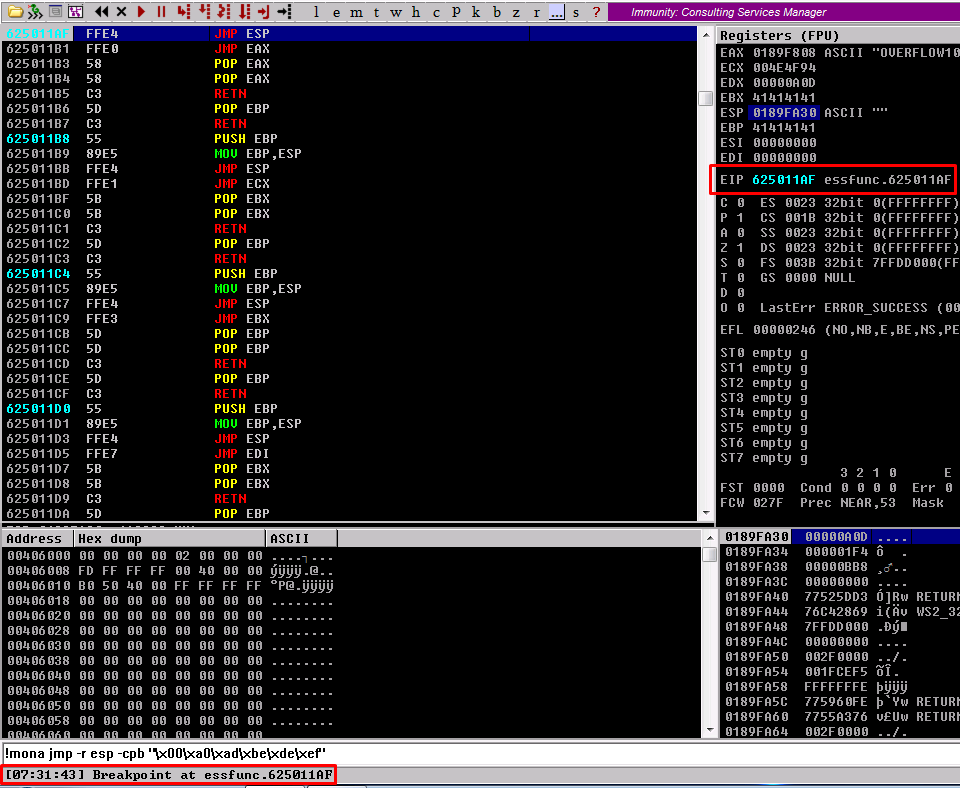Click the Hex dump column header
Image resolution: width=960 pixels, height=788 pixels.
point(170,538)
